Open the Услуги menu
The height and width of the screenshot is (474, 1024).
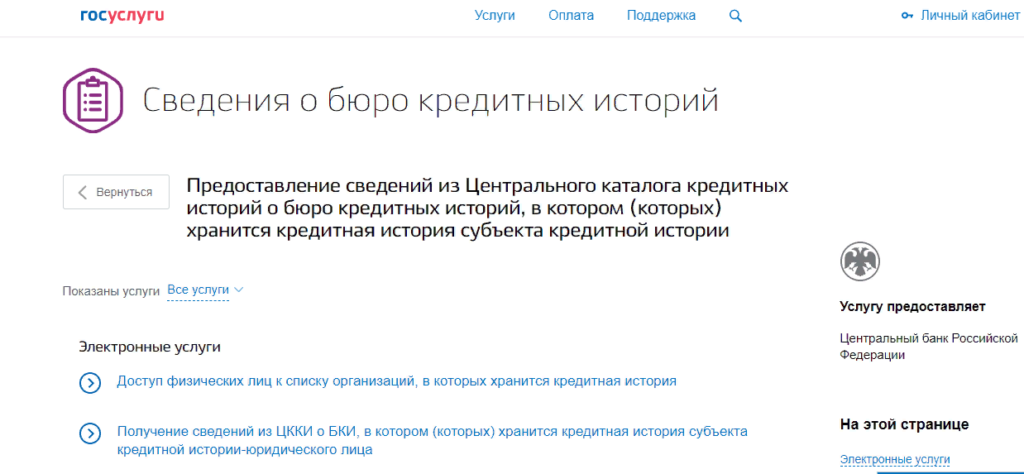pos(495,16)
